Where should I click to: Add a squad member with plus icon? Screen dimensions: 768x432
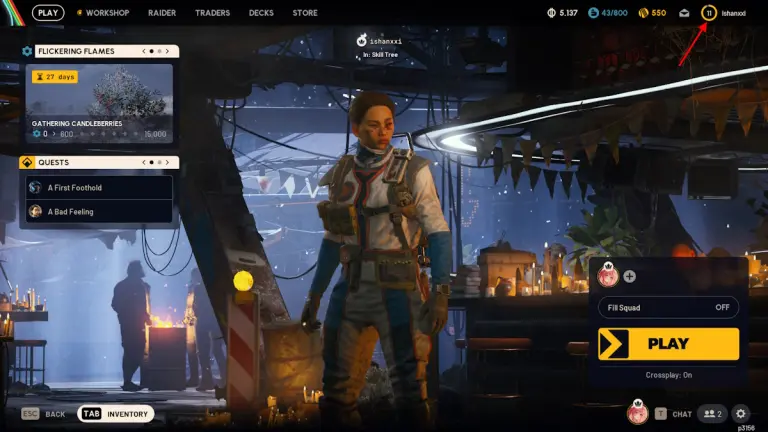pyautogui.click(x=629, y=277)
